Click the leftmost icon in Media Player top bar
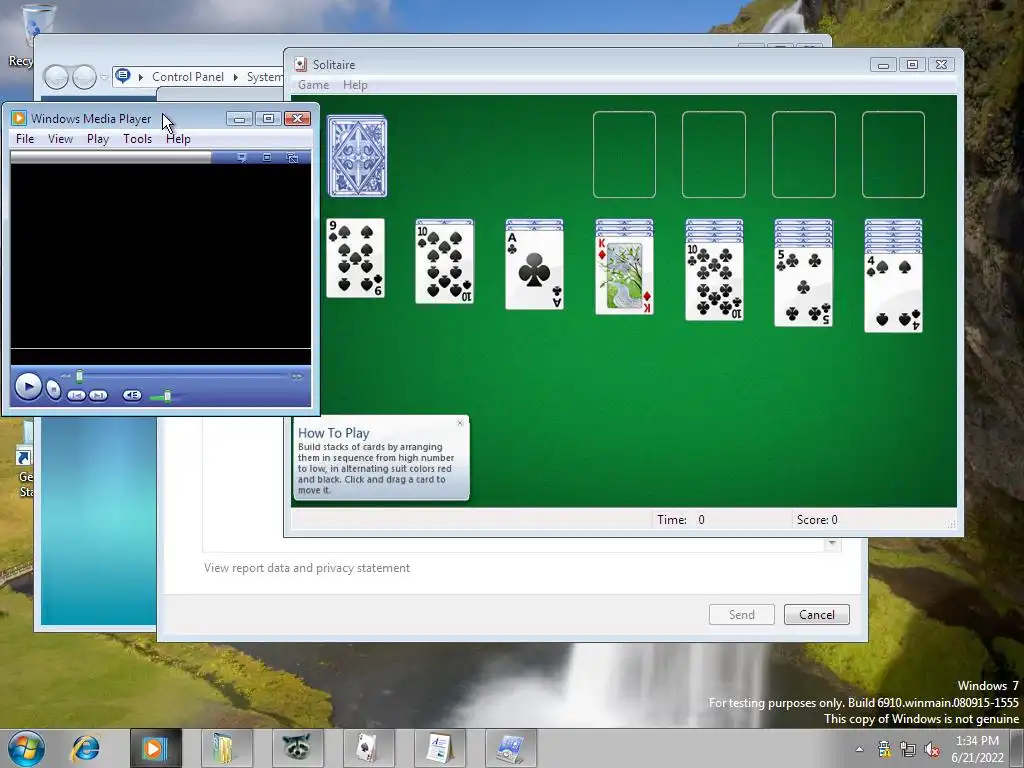 (242, 157)
